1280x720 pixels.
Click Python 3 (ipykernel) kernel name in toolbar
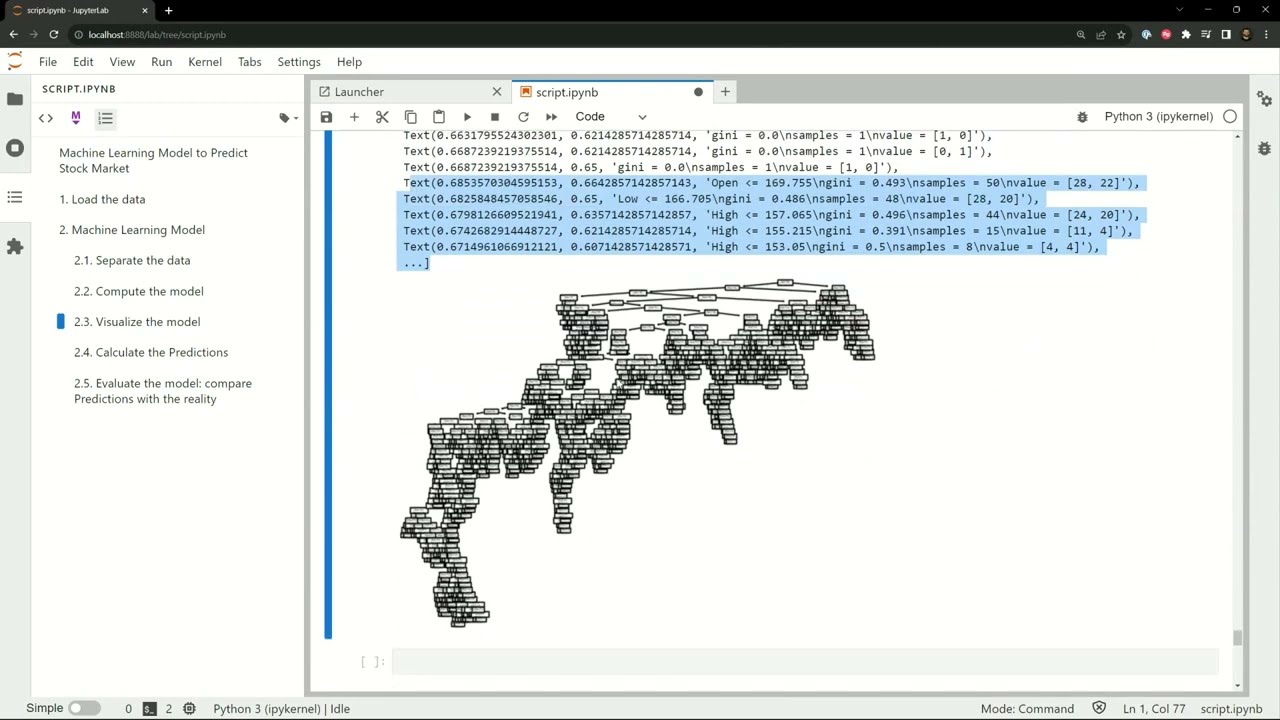(1158, 117)
